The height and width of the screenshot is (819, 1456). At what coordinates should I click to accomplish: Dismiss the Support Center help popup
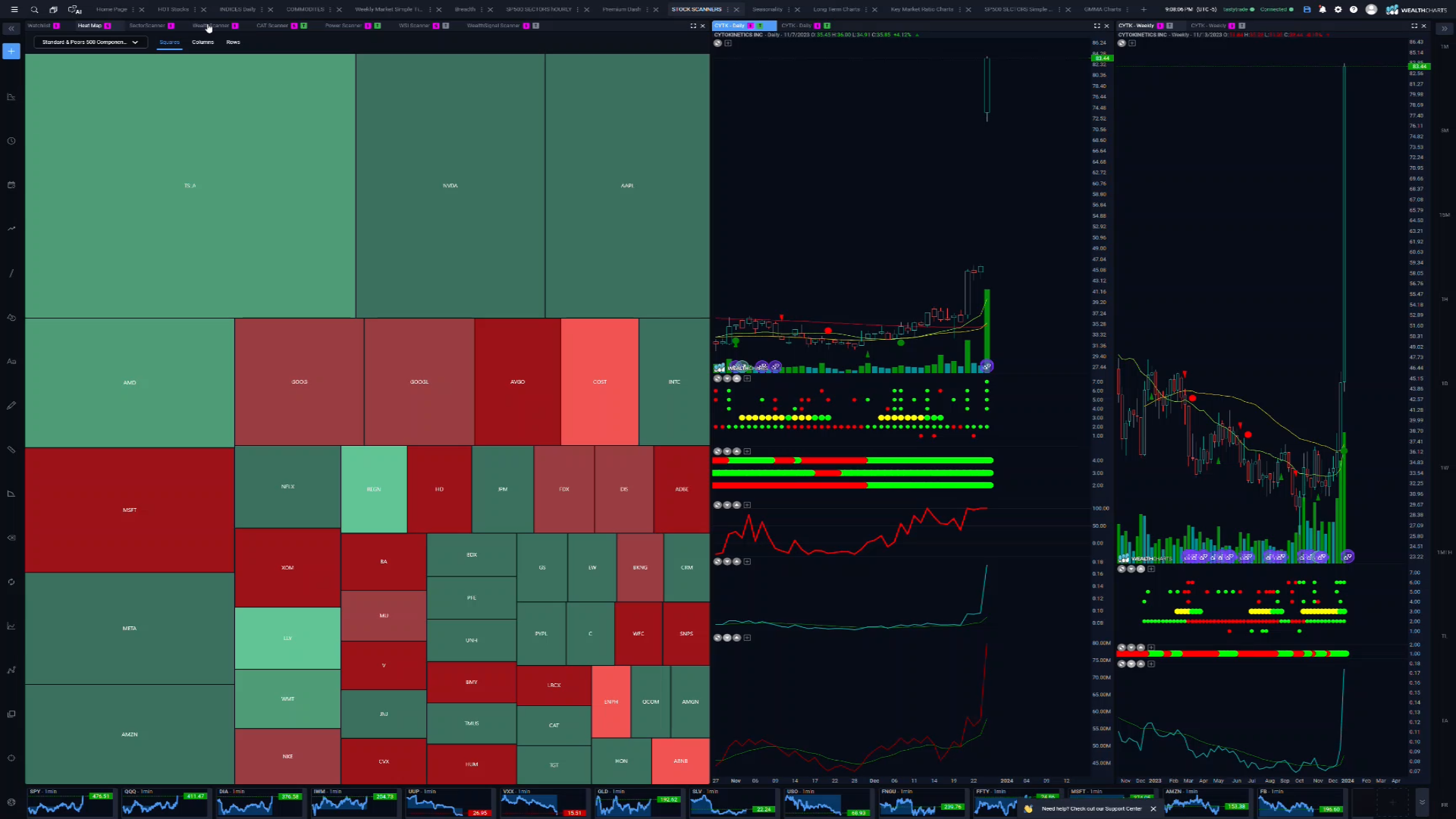1153,808
